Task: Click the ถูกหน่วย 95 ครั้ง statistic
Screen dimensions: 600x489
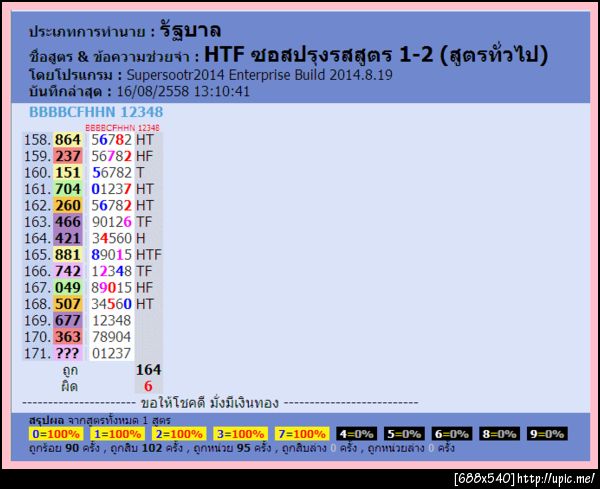Action: 232,448
